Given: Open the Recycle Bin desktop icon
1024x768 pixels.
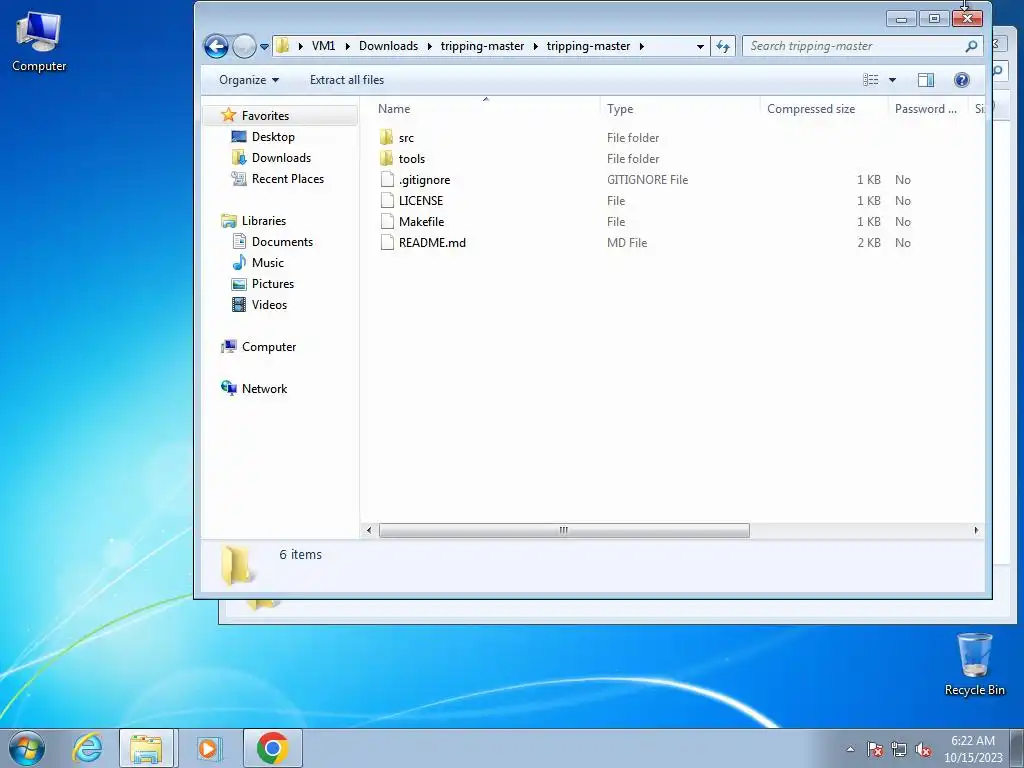Looking at the screenshot, I should tap(974, 665).
